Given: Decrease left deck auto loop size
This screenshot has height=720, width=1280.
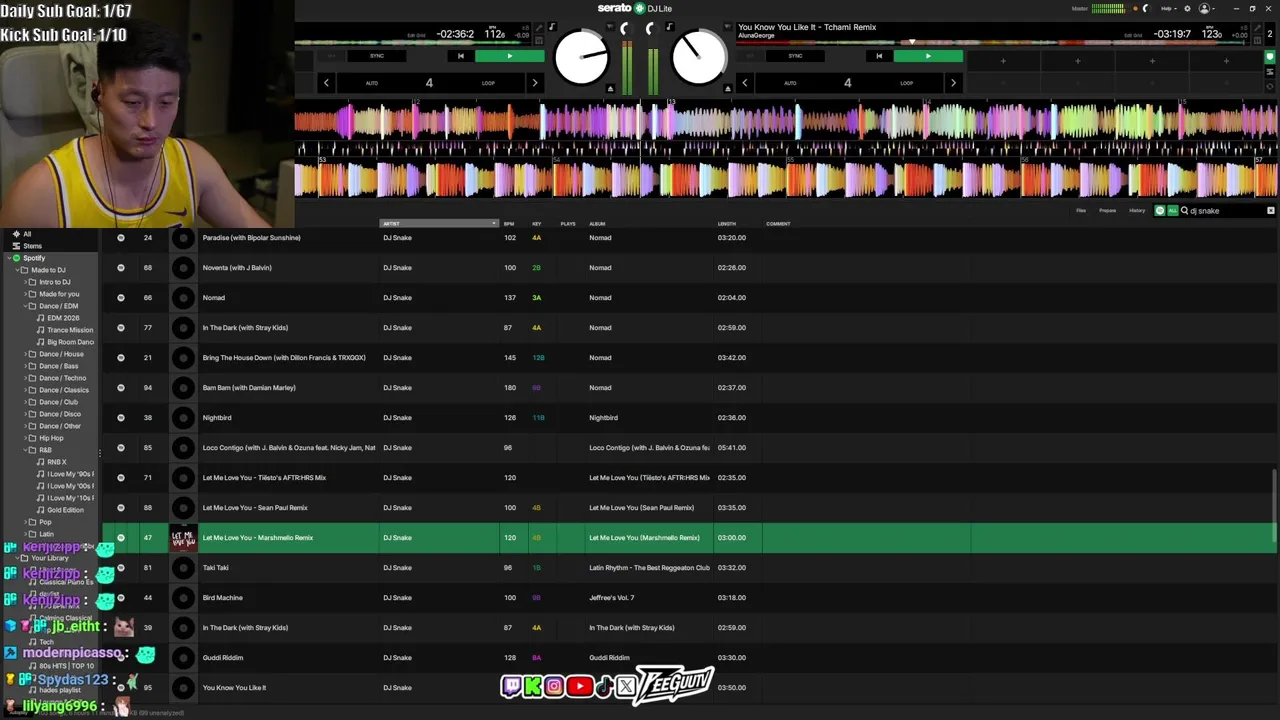Looking at the screenshot, I should coord(326,83).
